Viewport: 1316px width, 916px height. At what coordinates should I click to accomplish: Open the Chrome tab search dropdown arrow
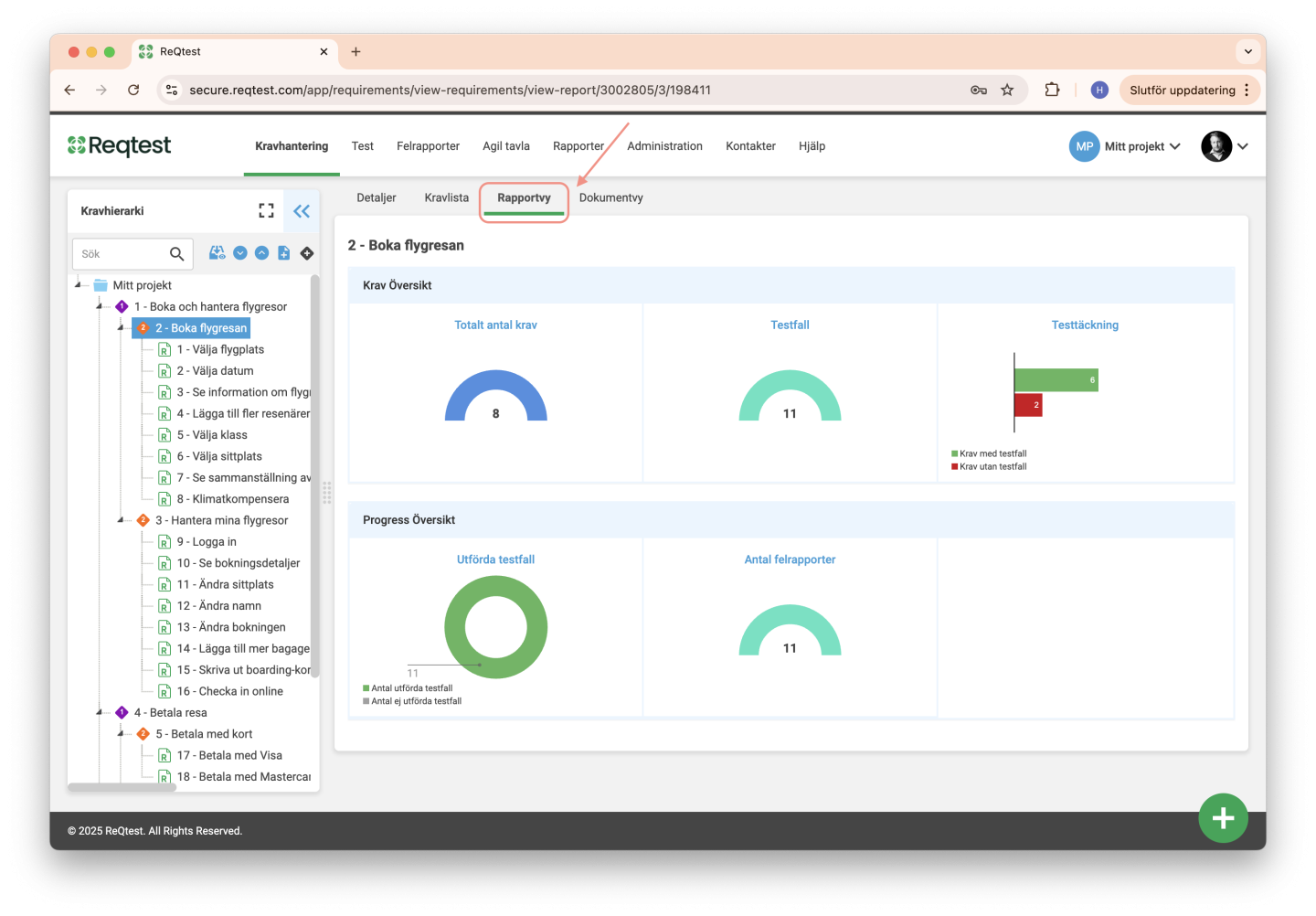coord(1247,52)
